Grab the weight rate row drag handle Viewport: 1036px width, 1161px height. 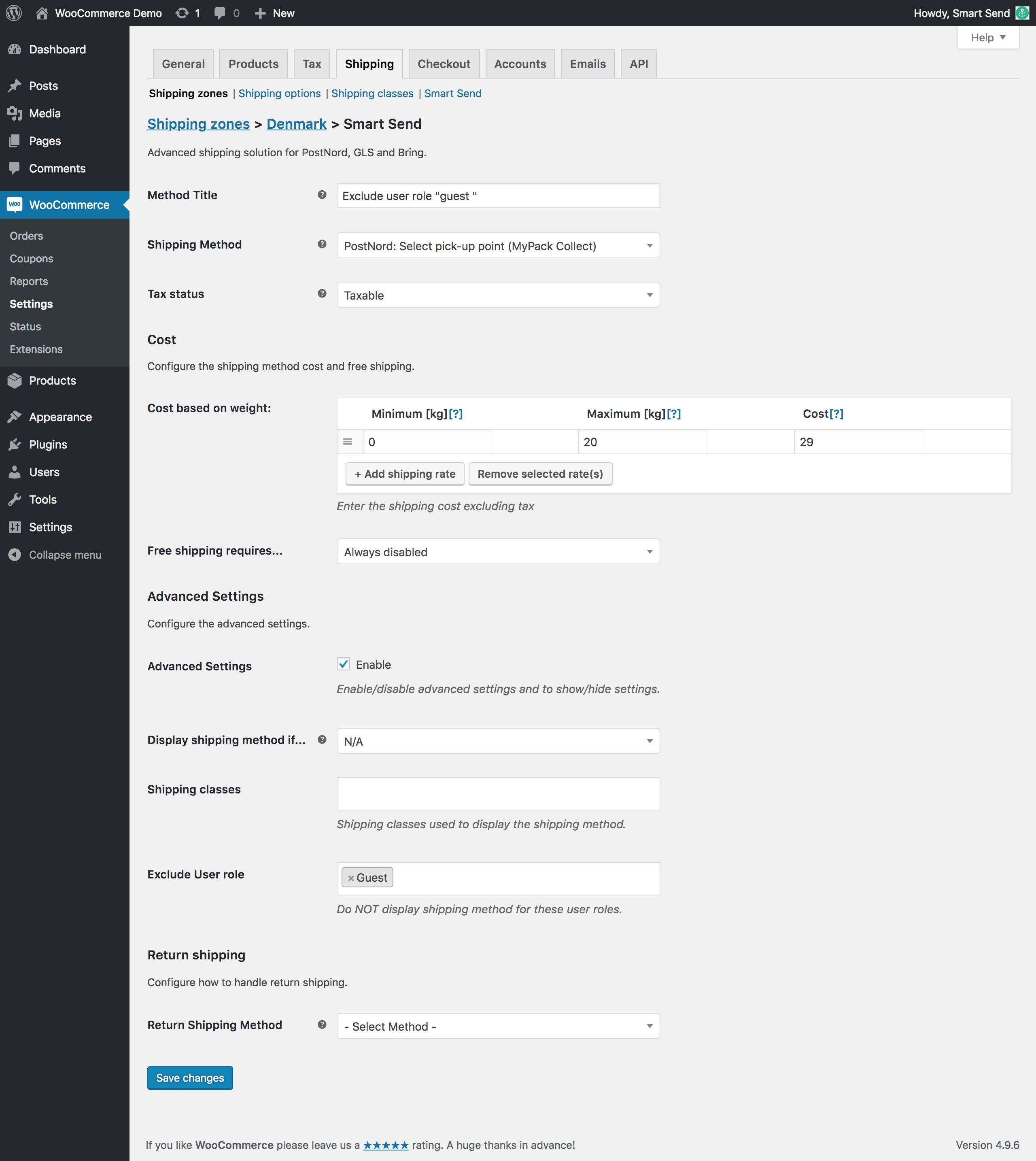click(348, 441)
